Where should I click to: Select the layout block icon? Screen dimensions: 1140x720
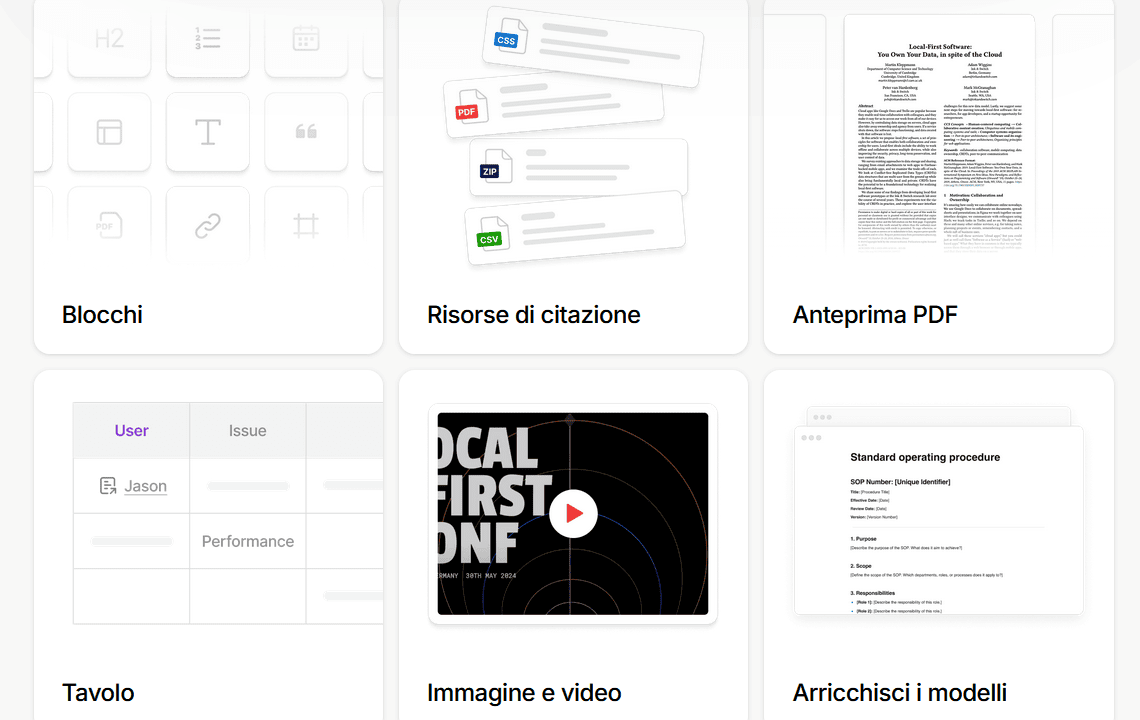(109, 132)
